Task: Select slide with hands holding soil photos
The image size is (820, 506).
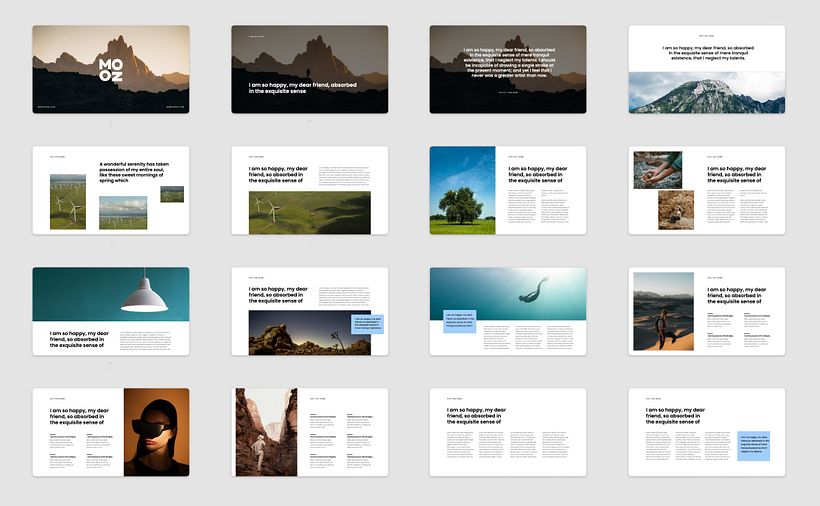Action: tap(707, 190)
